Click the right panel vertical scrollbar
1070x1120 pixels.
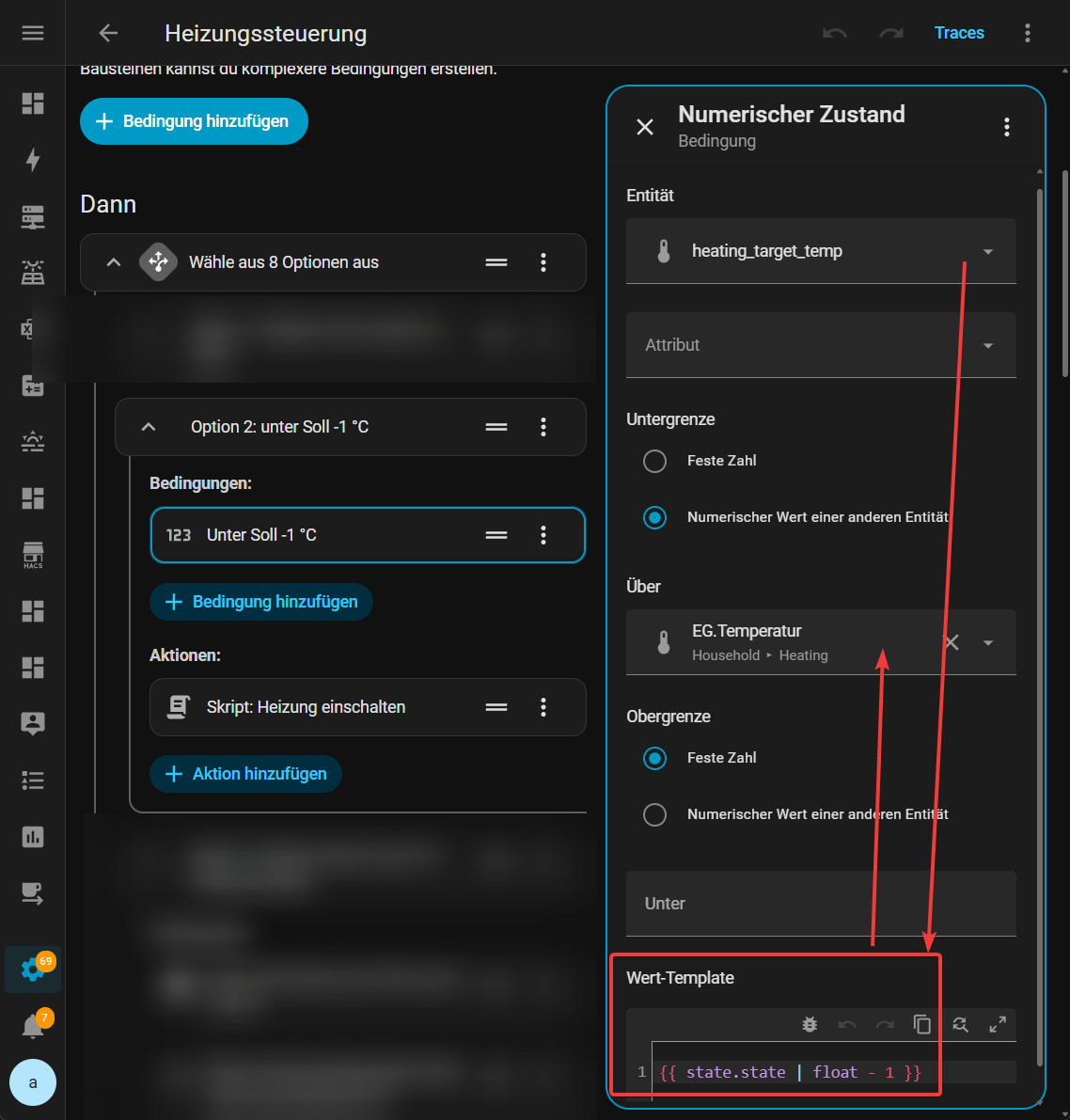(1039, 621)
